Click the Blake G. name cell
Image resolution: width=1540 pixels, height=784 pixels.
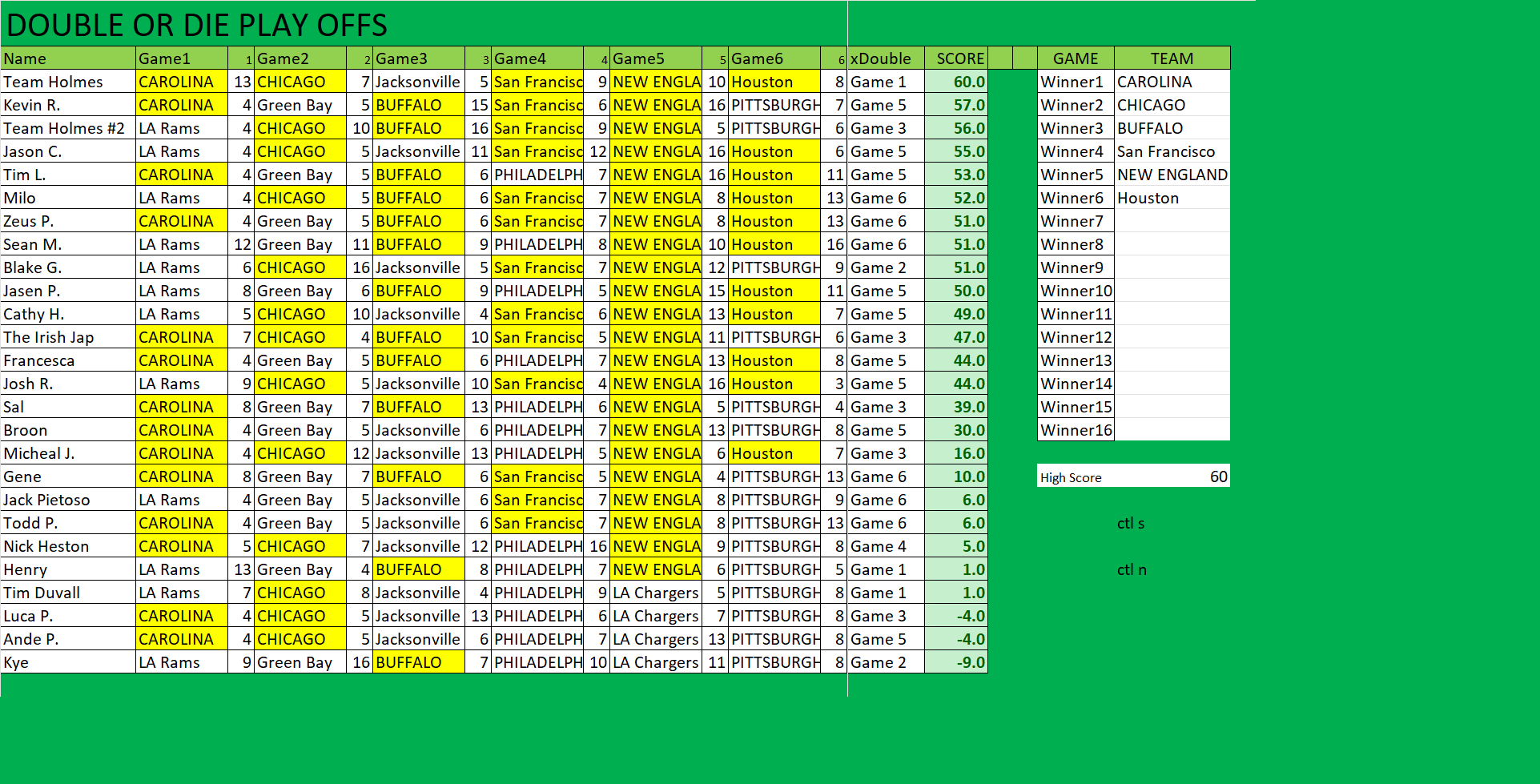tap(68, 267)
